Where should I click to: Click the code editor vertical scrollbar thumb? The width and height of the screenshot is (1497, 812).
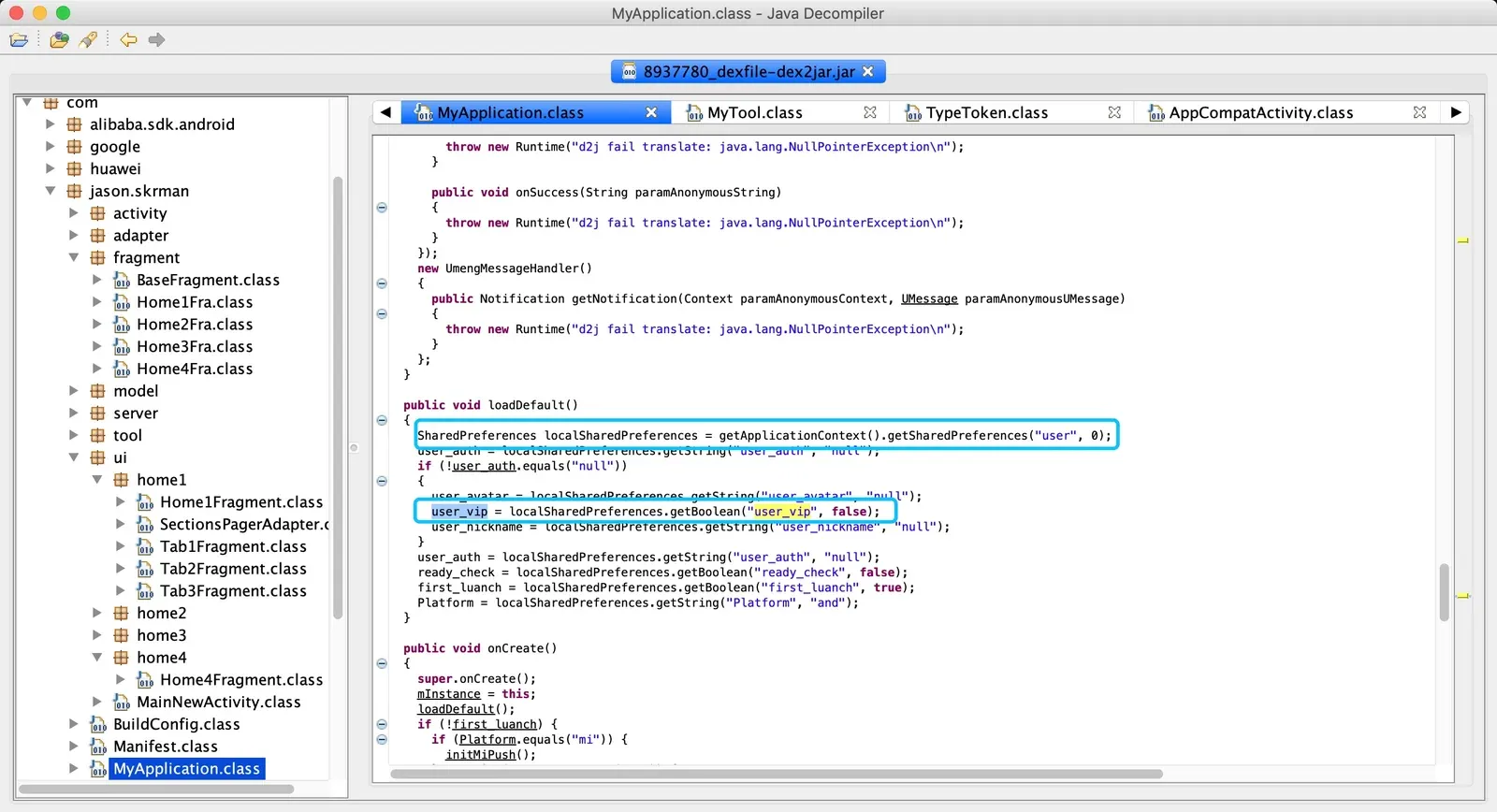(1444, 592)
